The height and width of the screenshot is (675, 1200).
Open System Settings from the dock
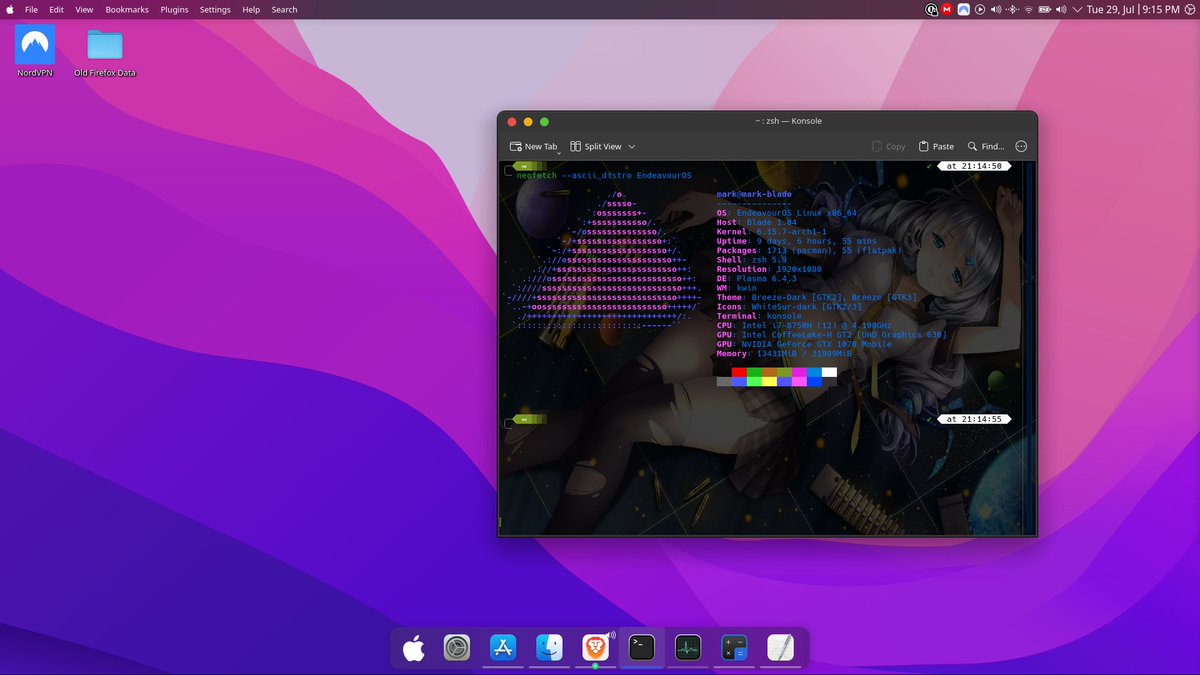click(x=457, y=648)
